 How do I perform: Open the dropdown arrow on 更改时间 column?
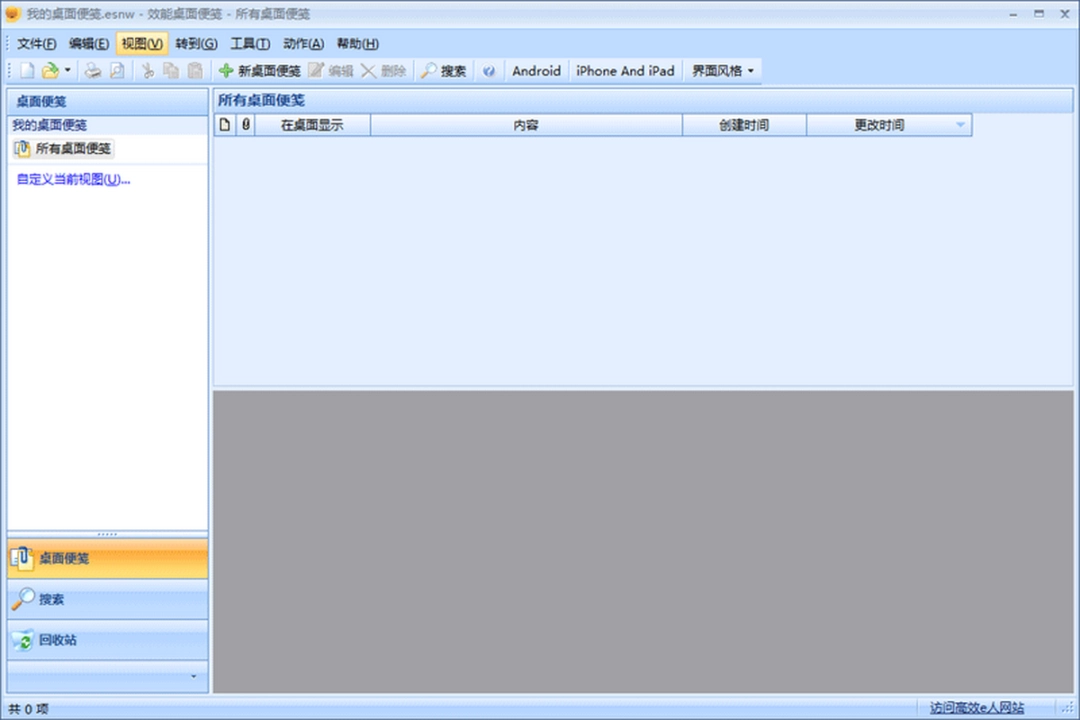click(x=960, y=124)
